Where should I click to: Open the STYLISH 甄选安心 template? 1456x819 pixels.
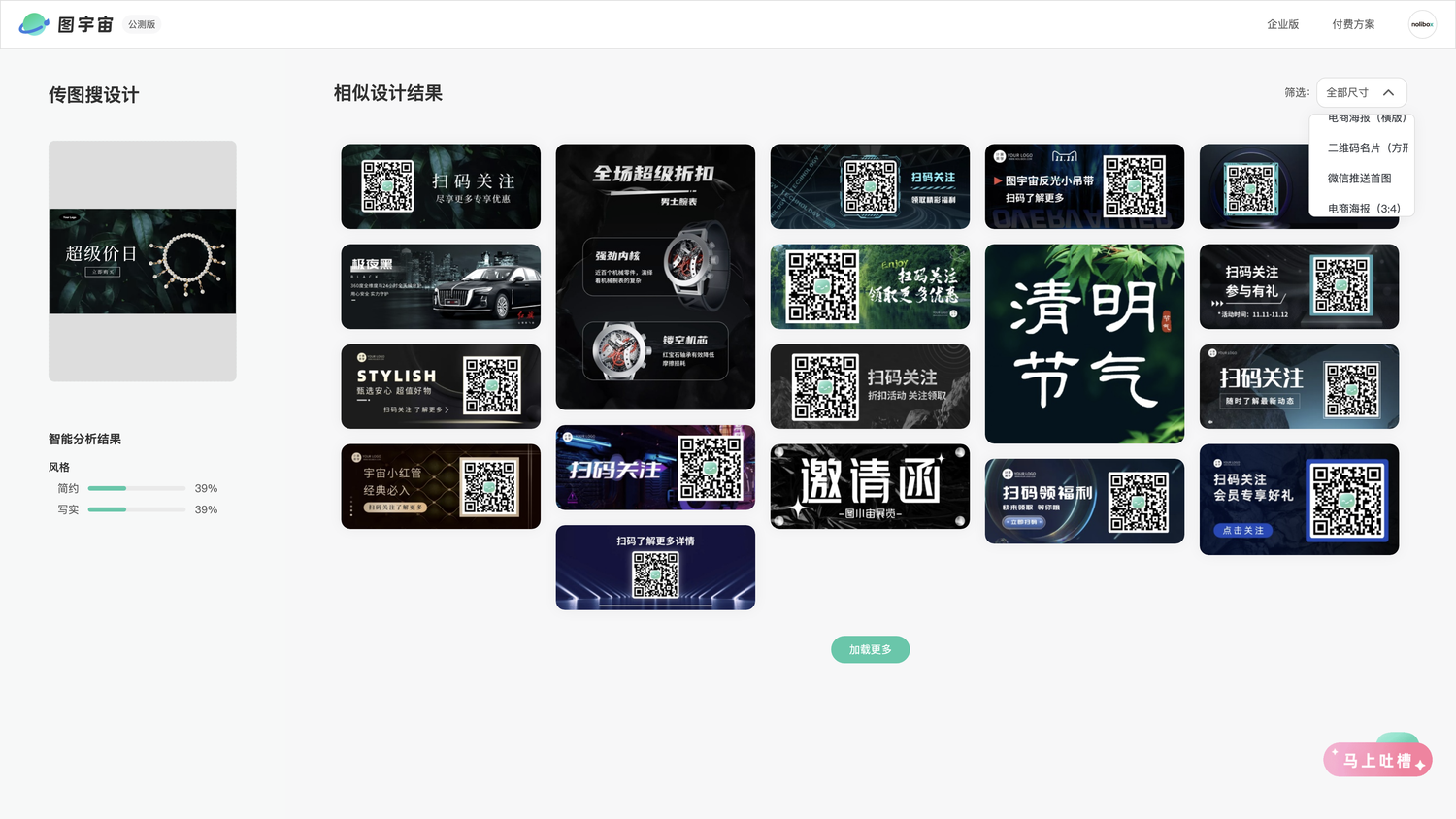coord(441,386)
